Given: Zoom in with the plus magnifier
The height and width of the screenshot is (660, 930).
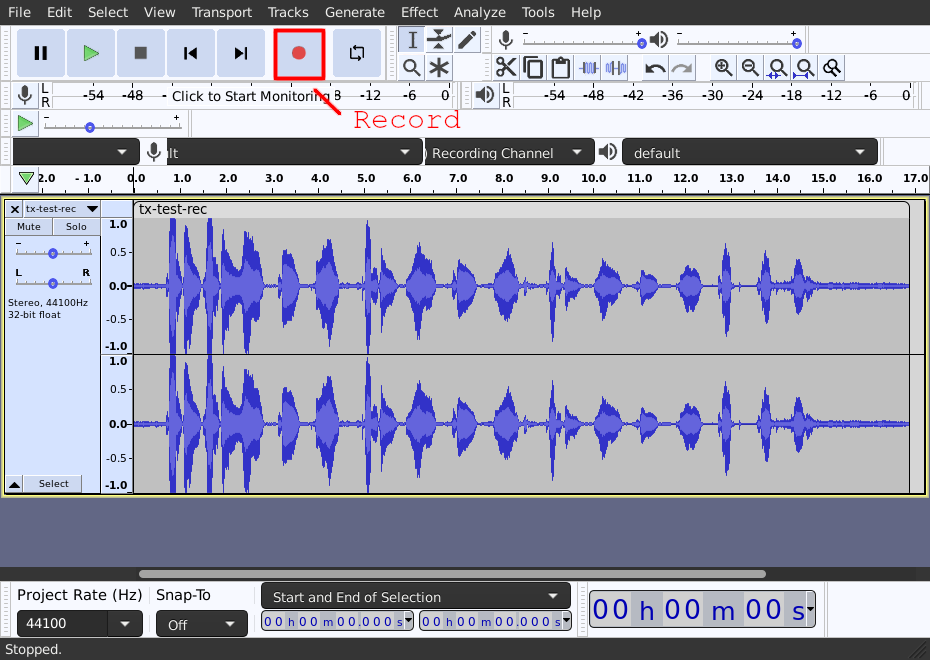Looking at the screenshot, I should (x=723, y=68).
